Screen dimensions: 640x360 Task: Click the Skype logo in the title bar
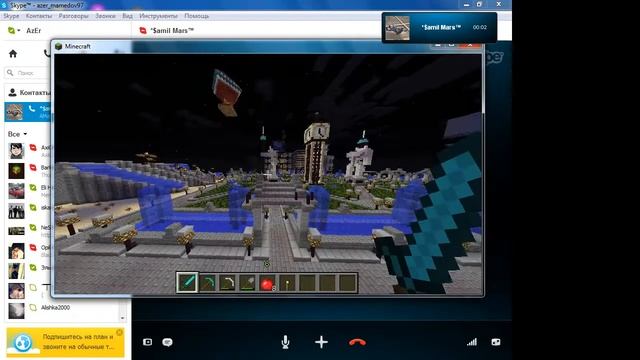click(4, 5)
